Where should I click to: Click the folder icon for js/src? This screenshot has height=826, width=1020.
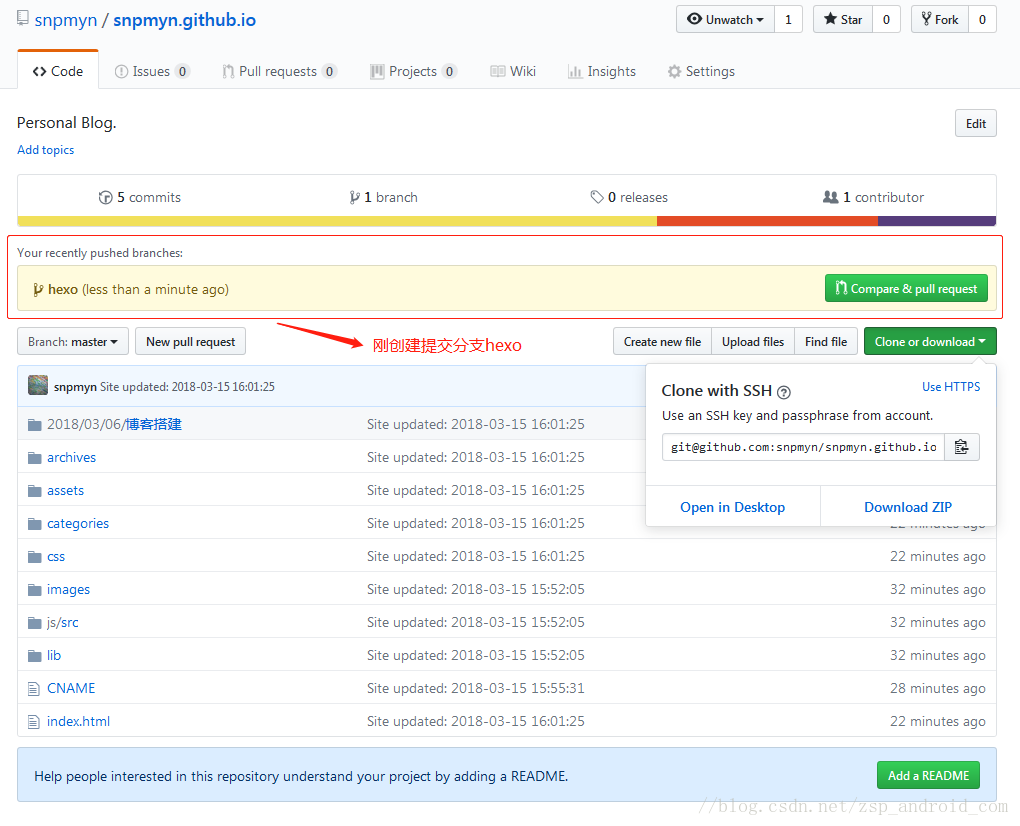click(34, 623)
